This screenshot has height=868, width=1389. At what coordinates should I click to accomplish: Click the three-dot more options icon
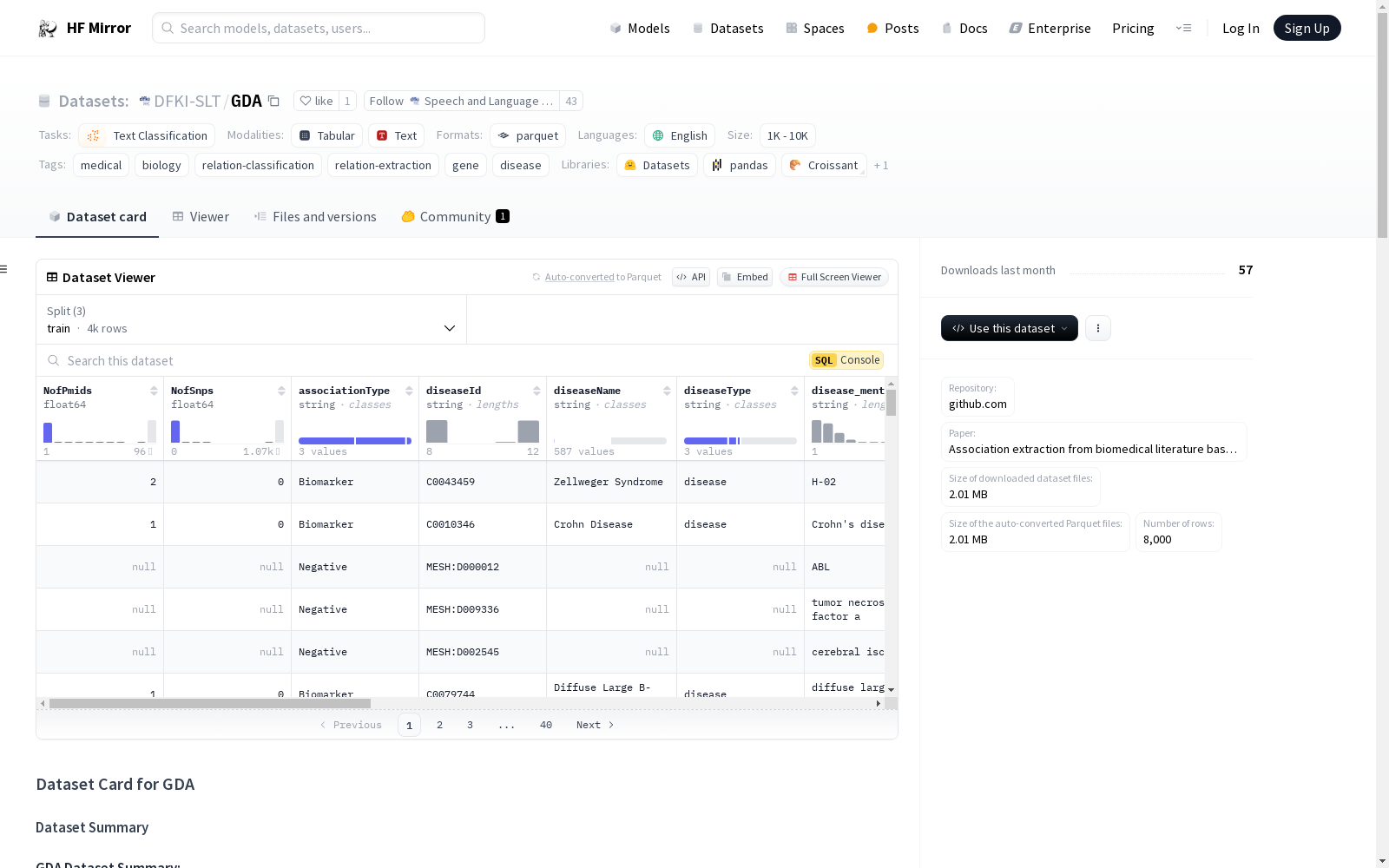[x=1097, y=328]
